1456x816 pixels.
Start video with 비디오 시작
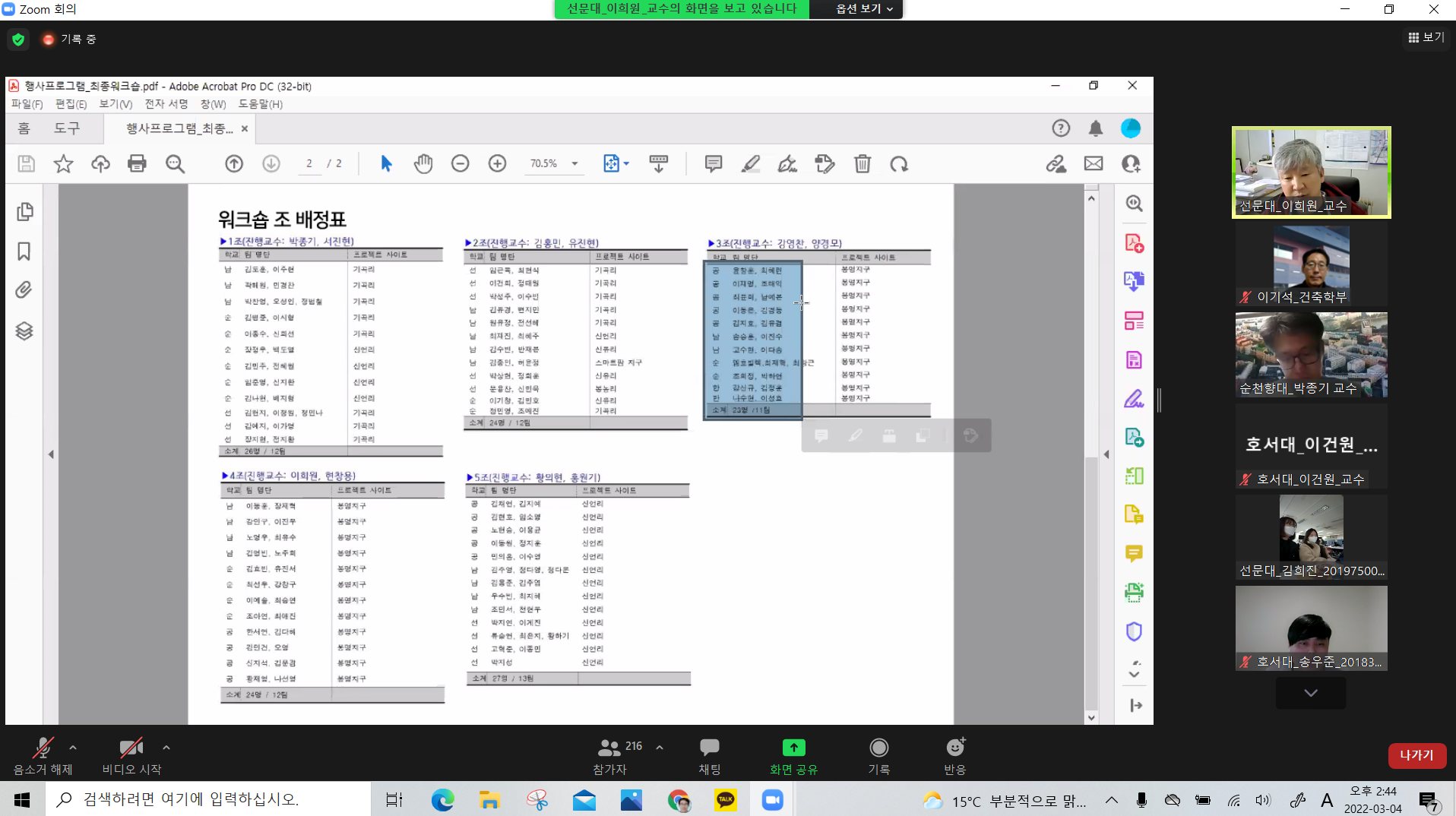(x=131, y=755)
